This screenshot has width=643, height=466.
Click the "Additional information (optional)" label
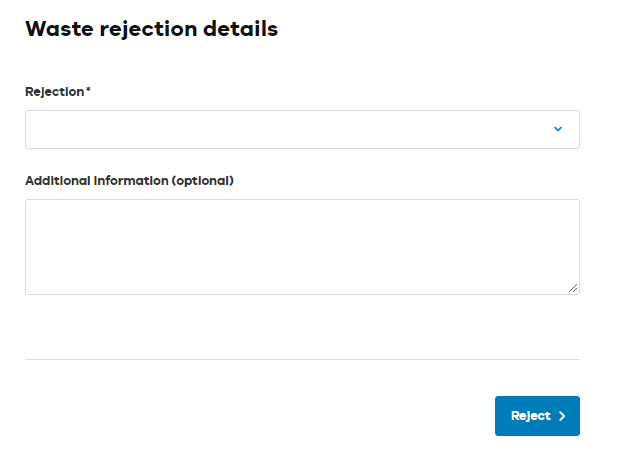point(129,181)
